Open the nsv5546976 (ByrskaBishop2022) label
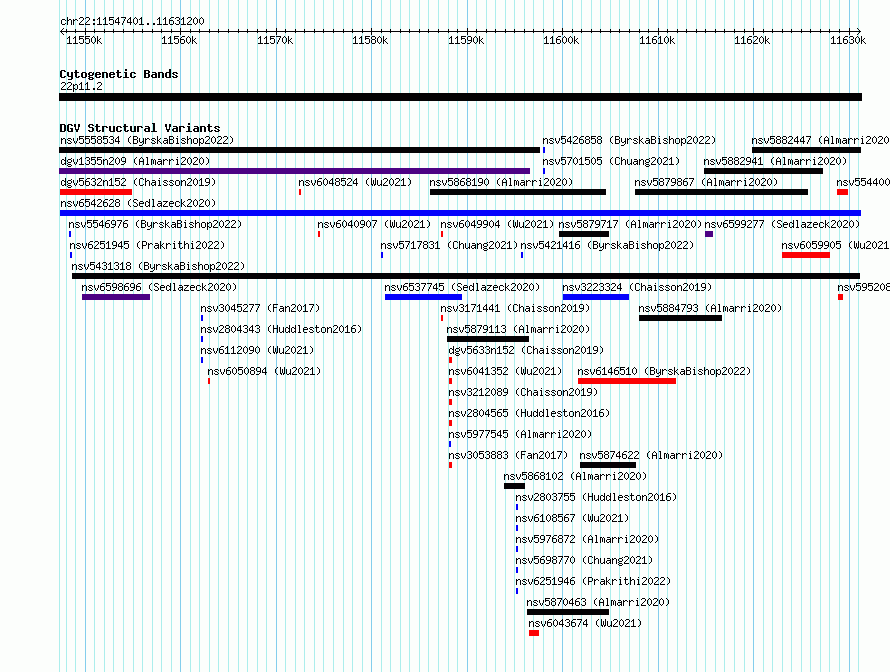Viewport: 890px width, 672px height. click(x=155, y=224)
